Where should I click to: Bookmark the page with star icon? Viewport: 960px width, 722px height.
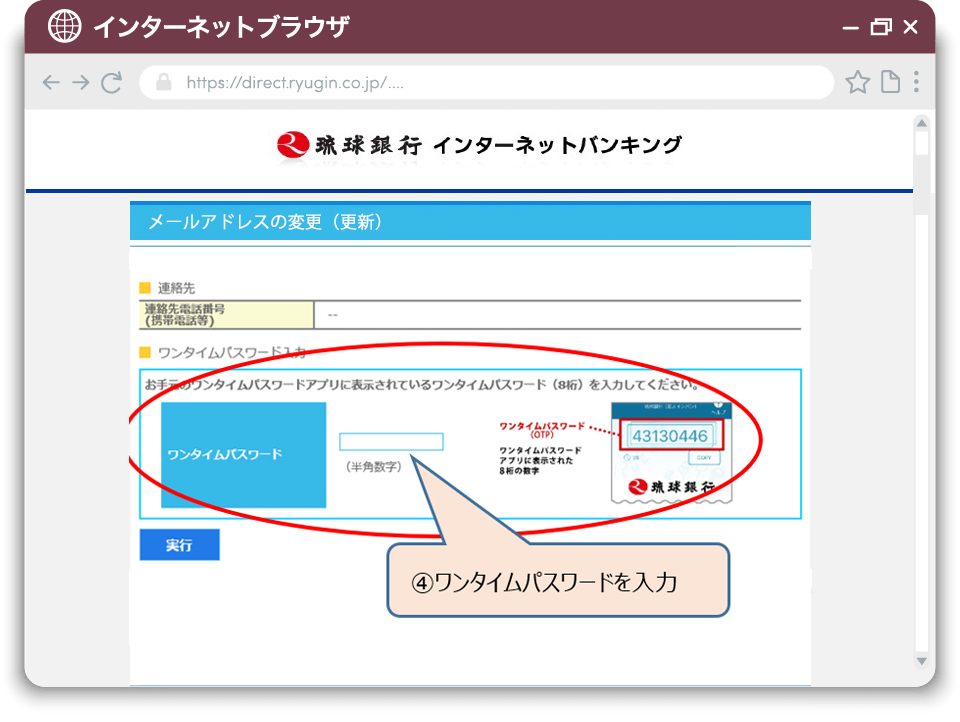[x=857, y=82]
